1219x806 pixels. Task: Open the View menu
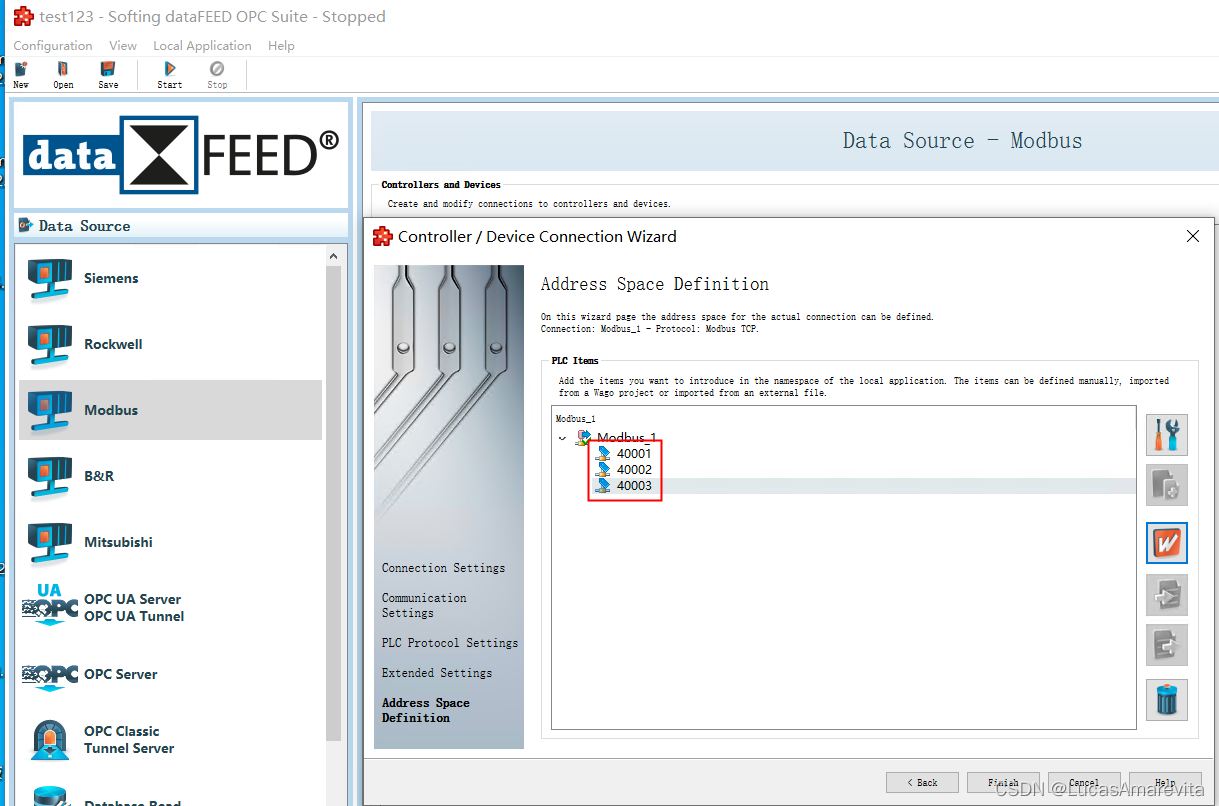coord(123,46)
